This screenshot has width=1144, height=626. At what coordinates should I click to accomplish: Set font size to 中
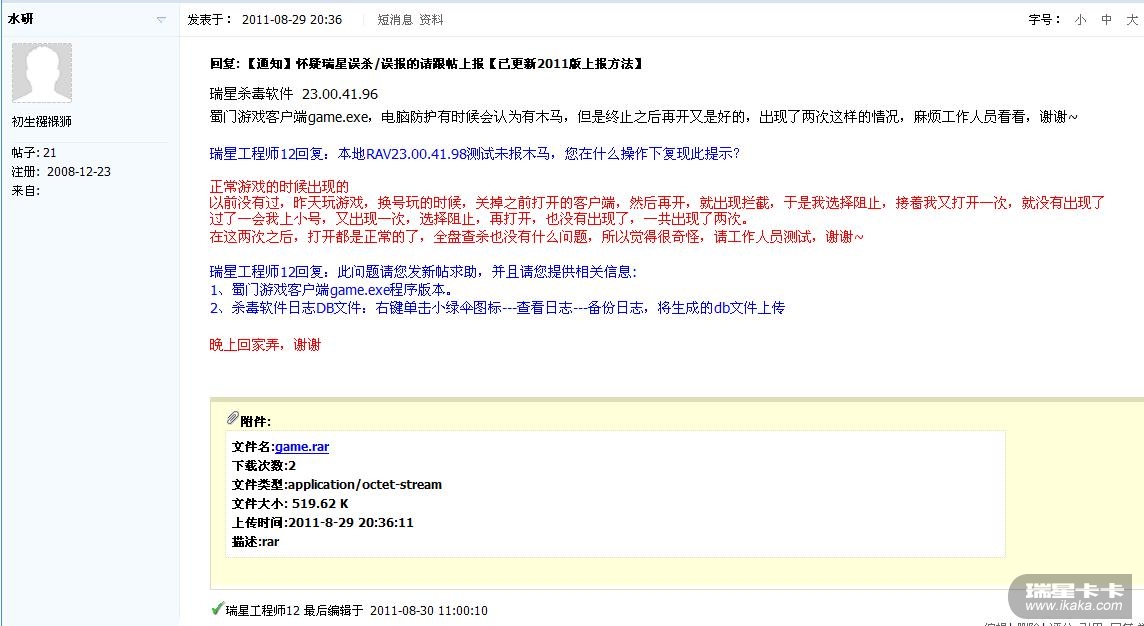click(x=1106, y=20)
